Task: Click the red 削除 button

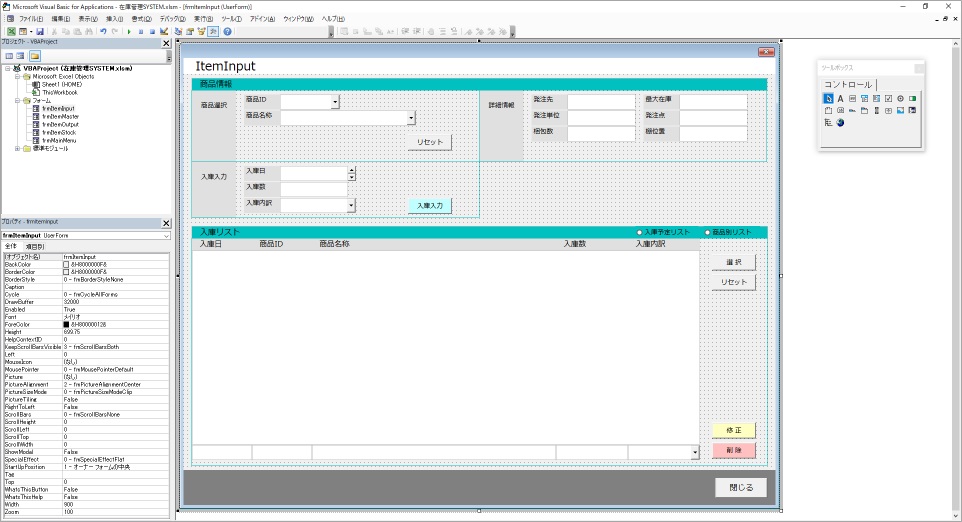Action: [734, 450]
